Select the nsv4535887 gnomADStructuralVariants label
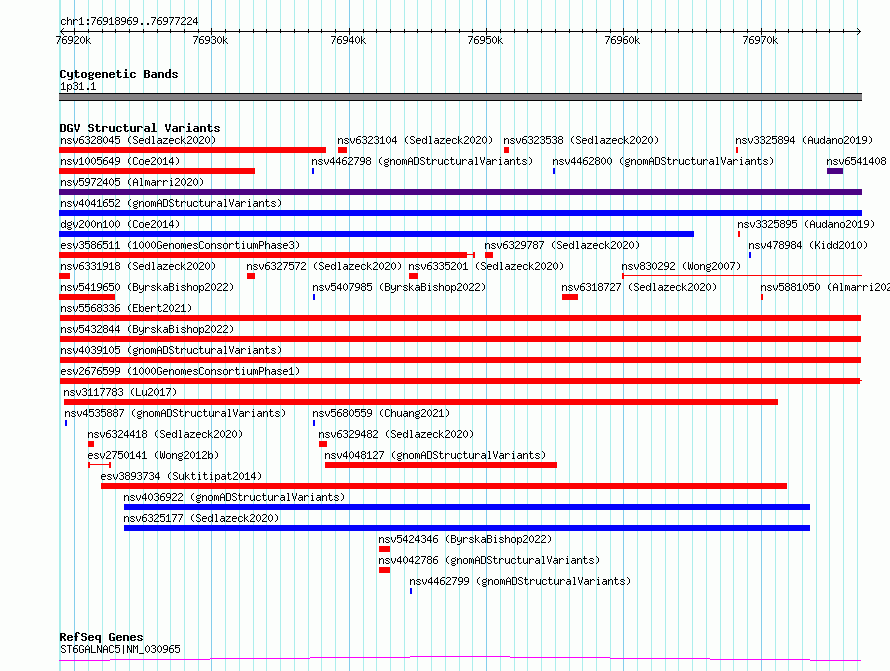This screenshot has width=890, height=671. [175, 413]
